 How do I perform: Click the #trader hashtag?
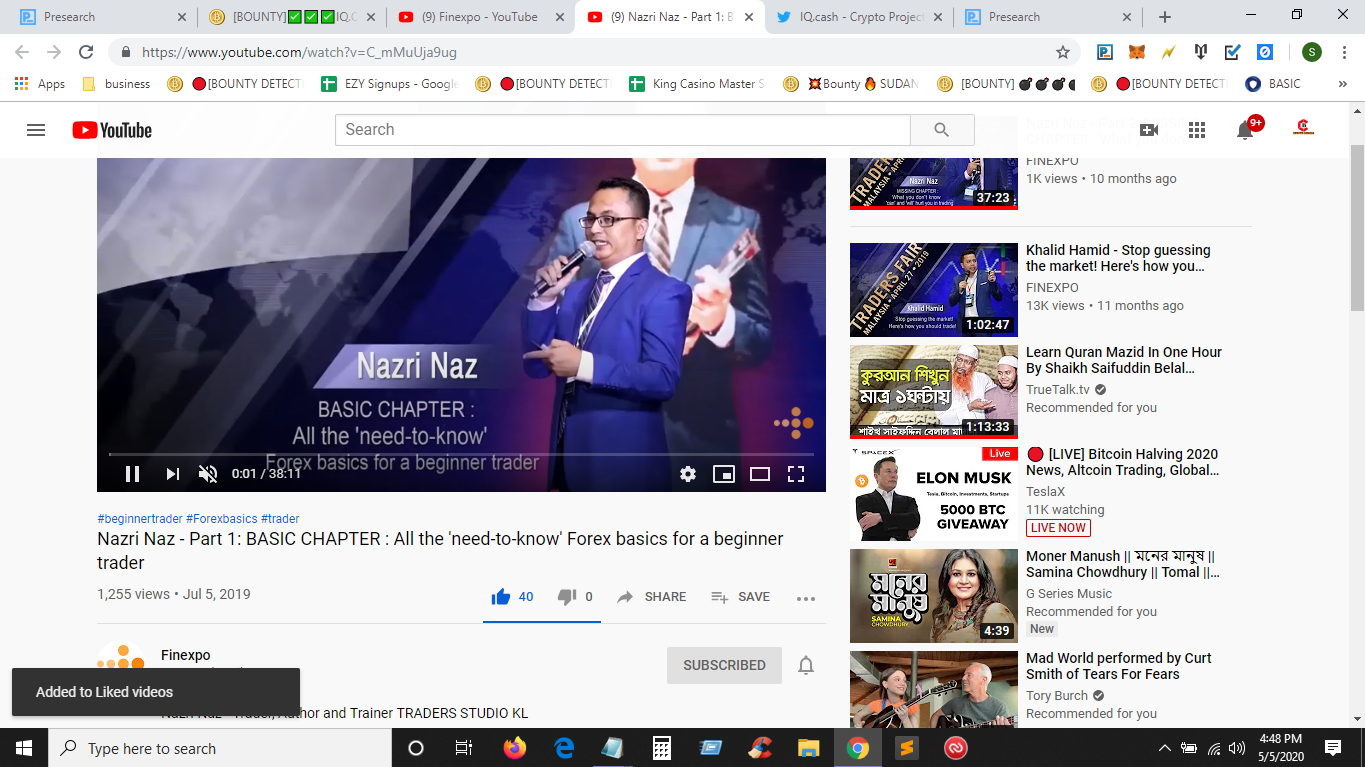click(280, 519)
